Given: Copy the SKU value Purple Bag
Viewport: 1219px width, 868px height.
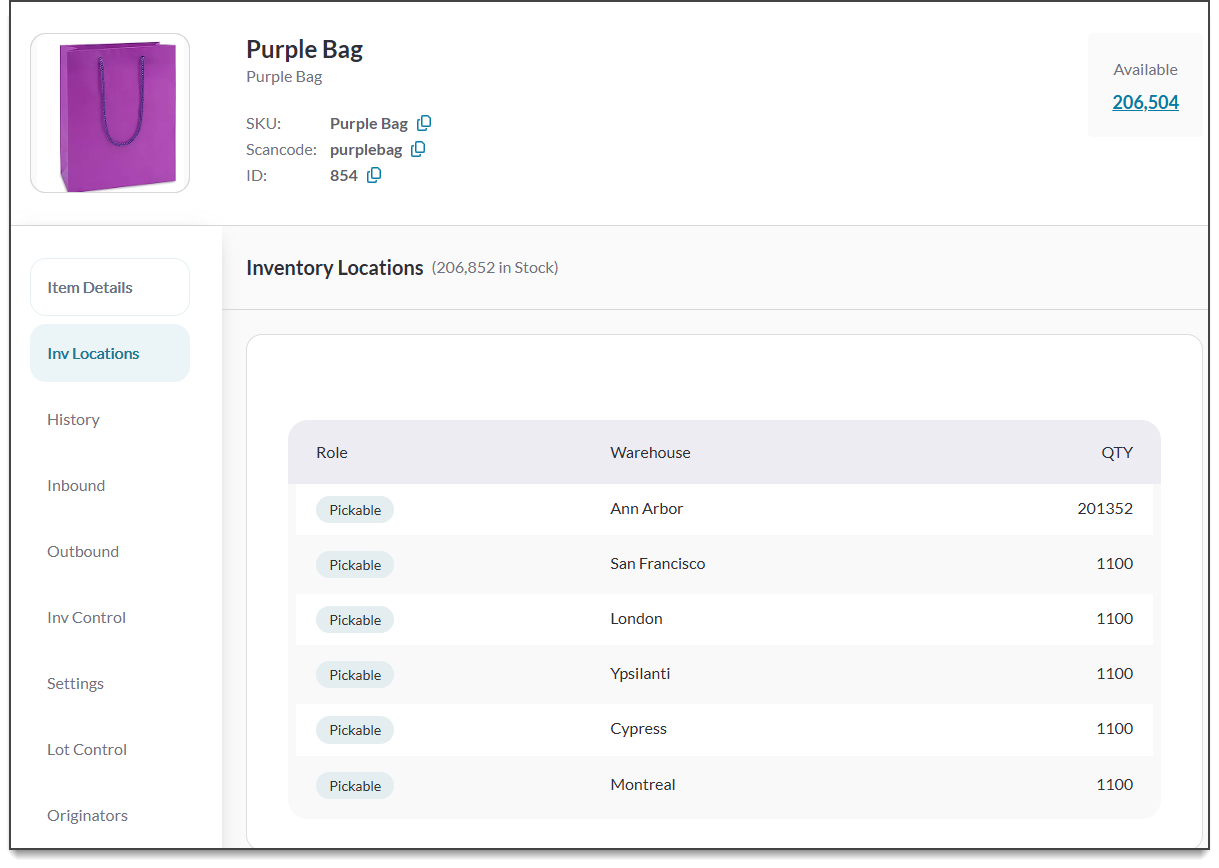Looking at the screenshot, I should tap(424, 123).
